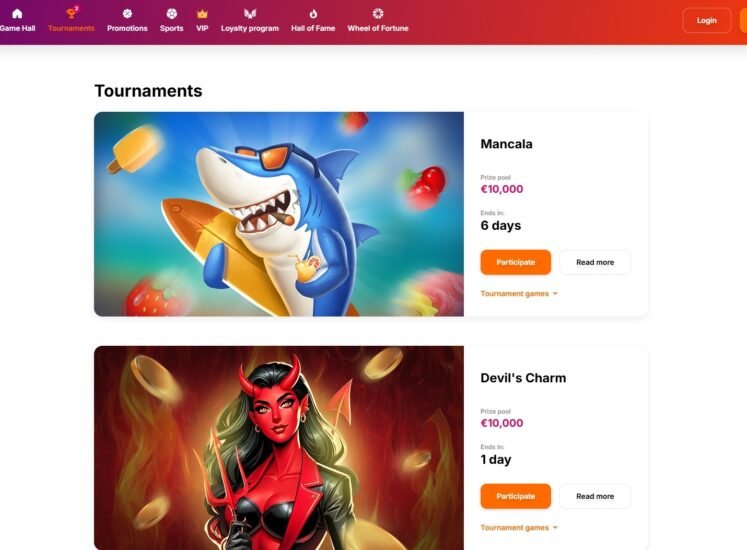
Task: Read more about Devil's Charm tournament
Action: pos(595,496)
